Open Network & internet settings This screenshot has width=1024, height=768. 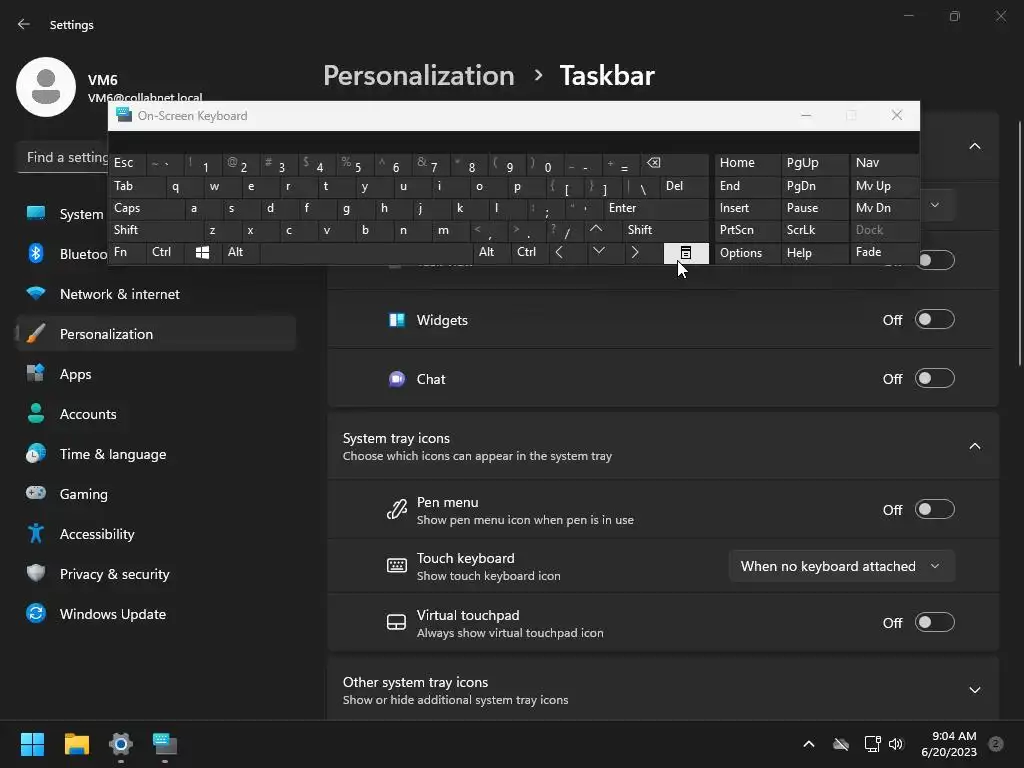156,294
